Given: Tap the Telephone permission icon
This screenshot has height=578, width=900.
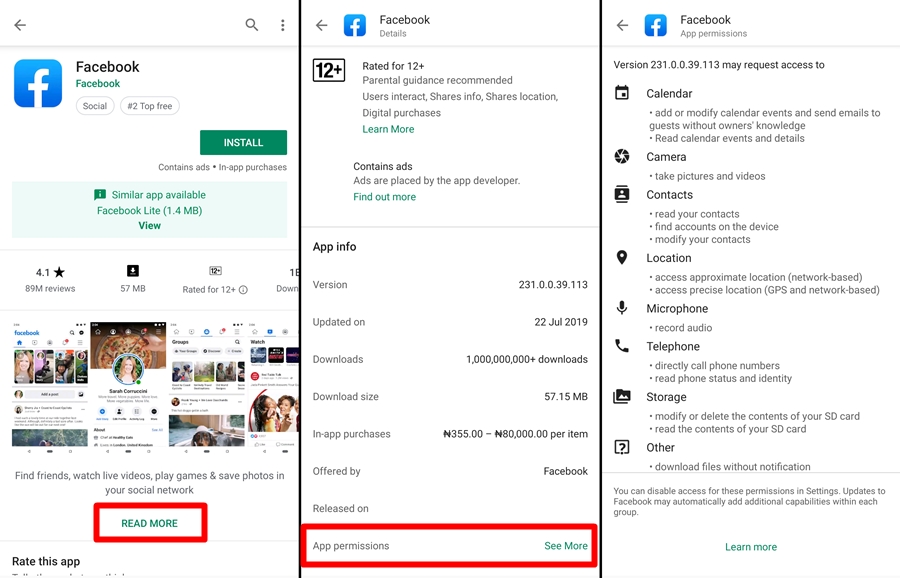Looking at the screenshot, I should click(622, 346).
